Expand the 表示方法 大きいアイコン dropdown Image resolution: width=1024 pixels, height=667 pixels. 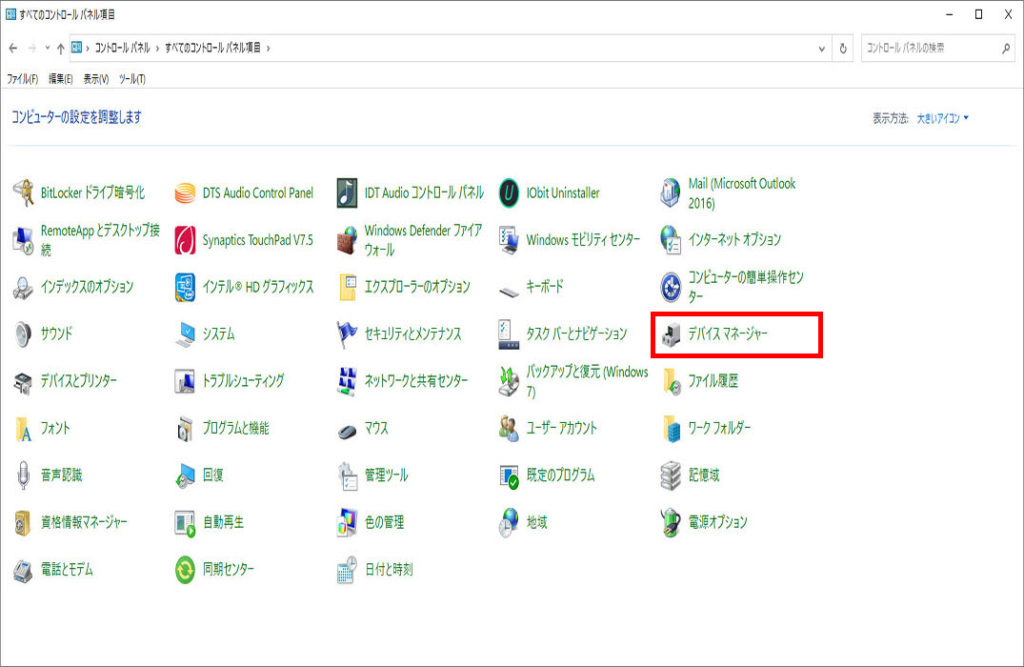point(942,118)
